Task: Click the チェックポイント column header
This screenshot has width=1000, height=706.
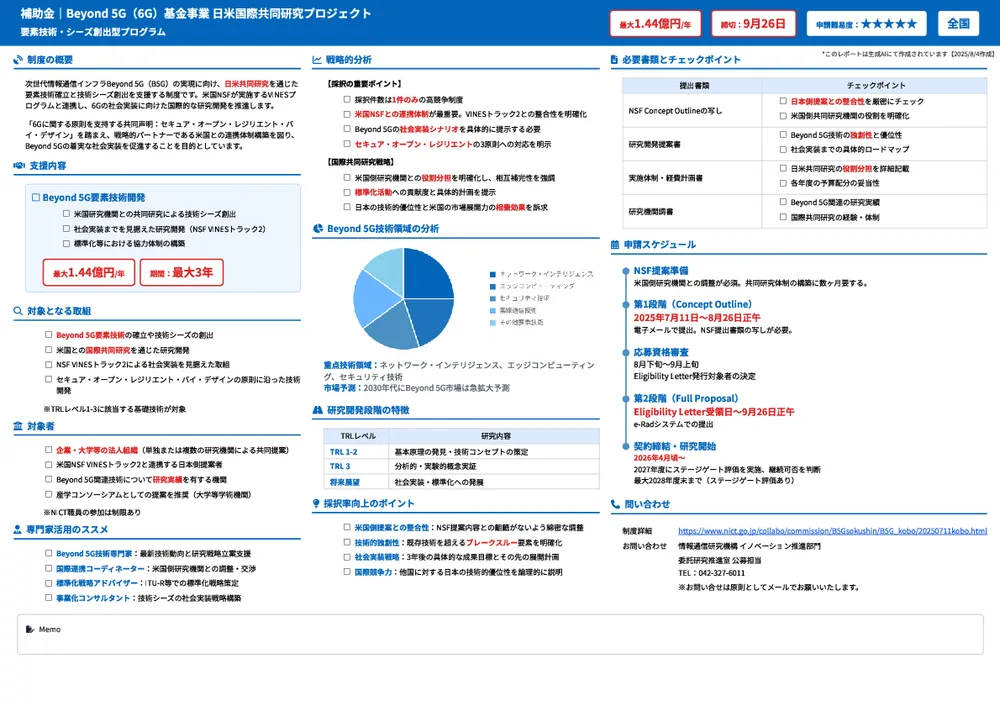Action: click(x=875, y=85)
